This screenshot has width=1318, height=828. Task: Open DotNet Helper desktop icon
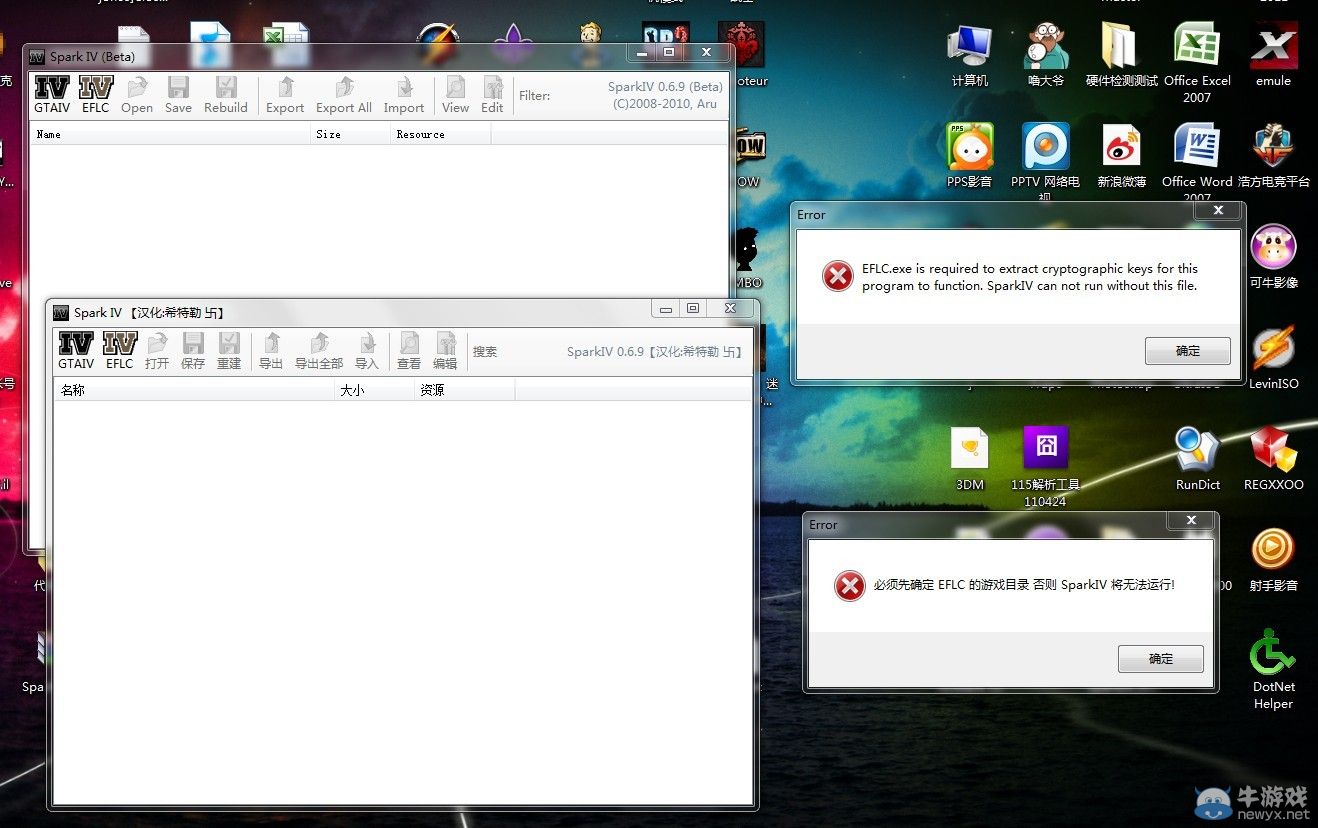[x=1273, y=668]
